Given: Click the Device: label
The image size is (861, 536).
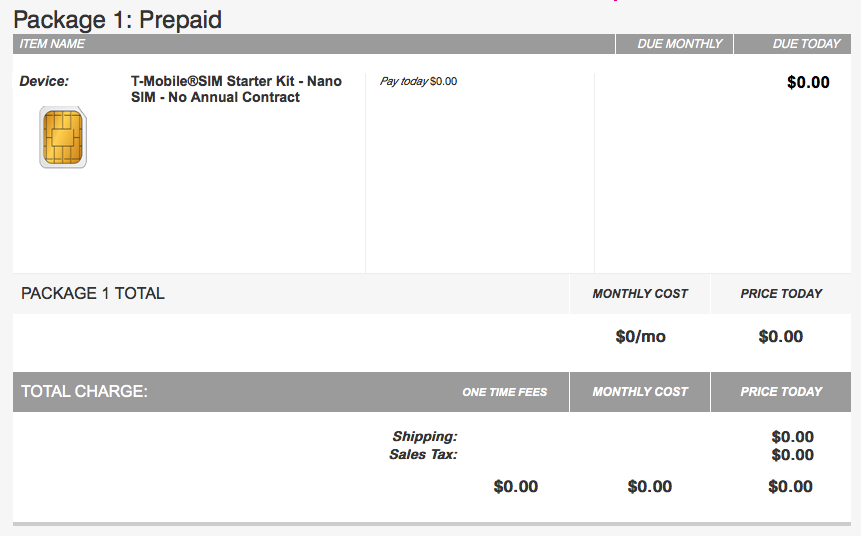Looking at the screenshot, I should click(x=44, y=81).
